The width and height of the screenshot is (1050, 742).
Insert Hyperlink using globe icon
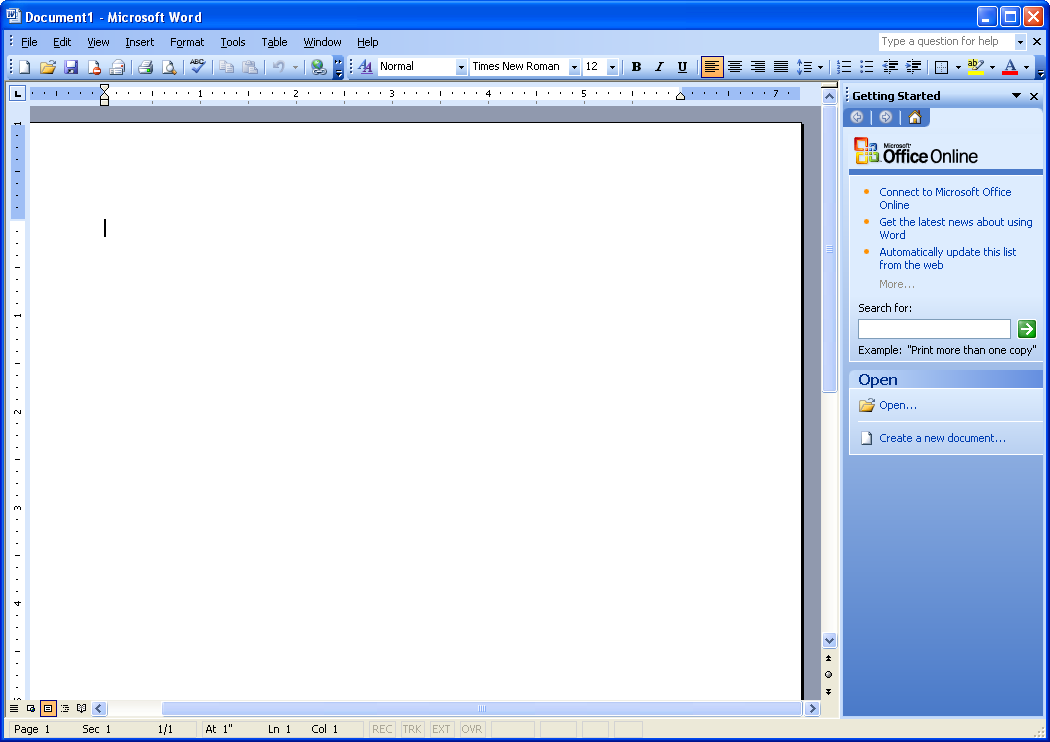(x=319, y=67)
